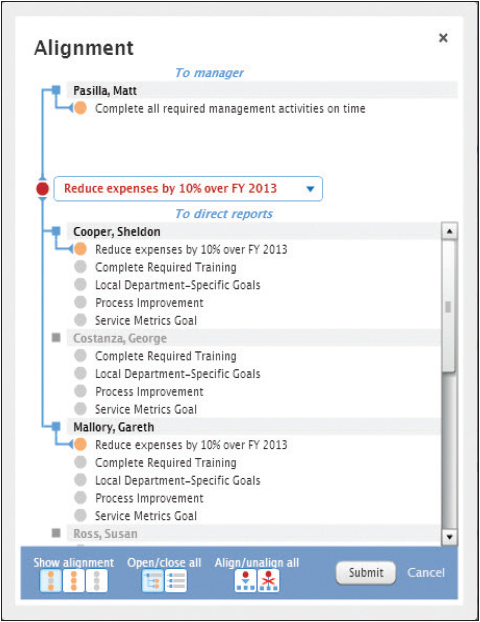Toggle Pasilla's Complete all required management activities alignment

[x=80, y=108]
